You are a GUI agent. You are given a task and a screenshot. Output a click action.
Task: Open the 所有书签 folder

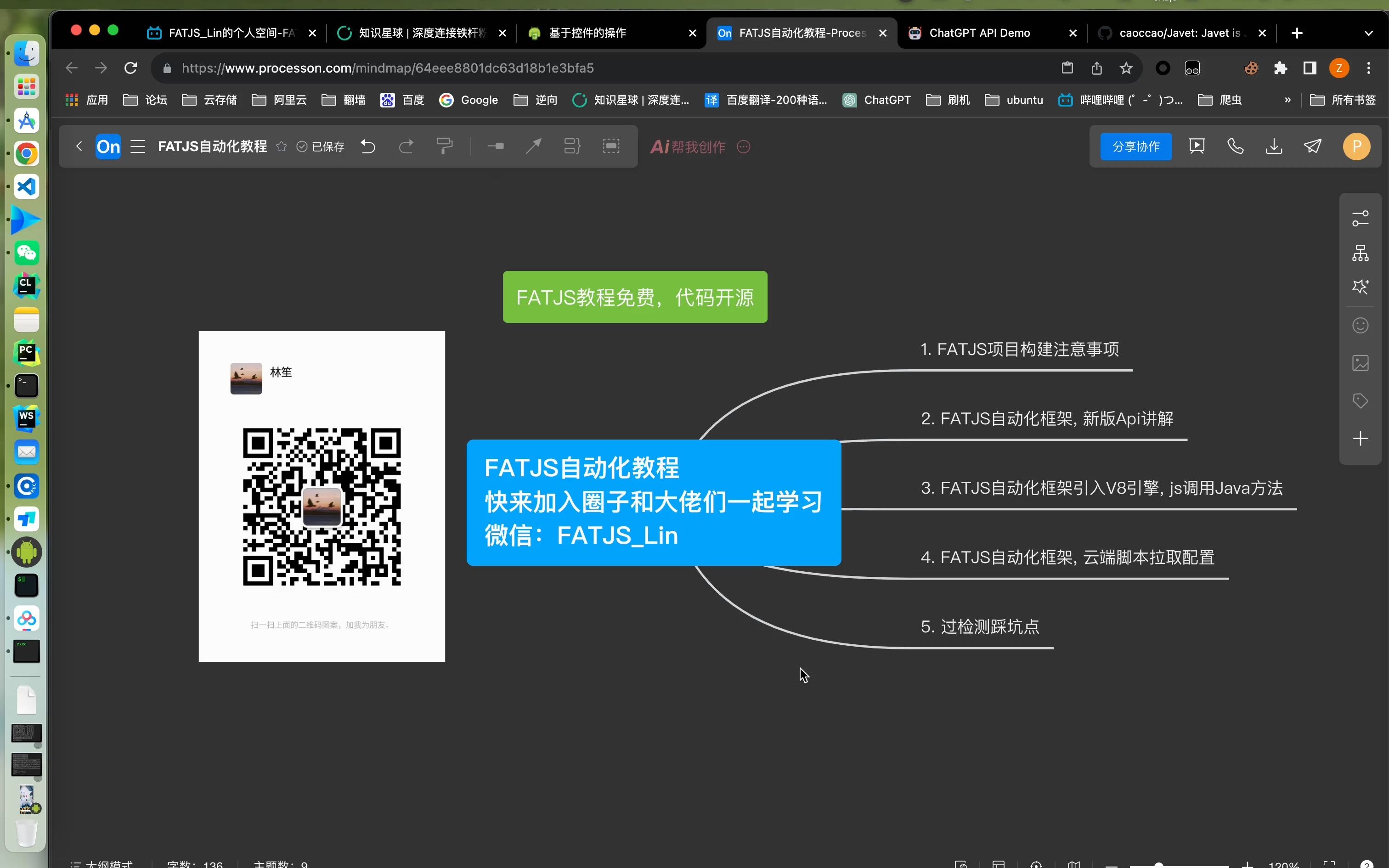(1343, 100)
